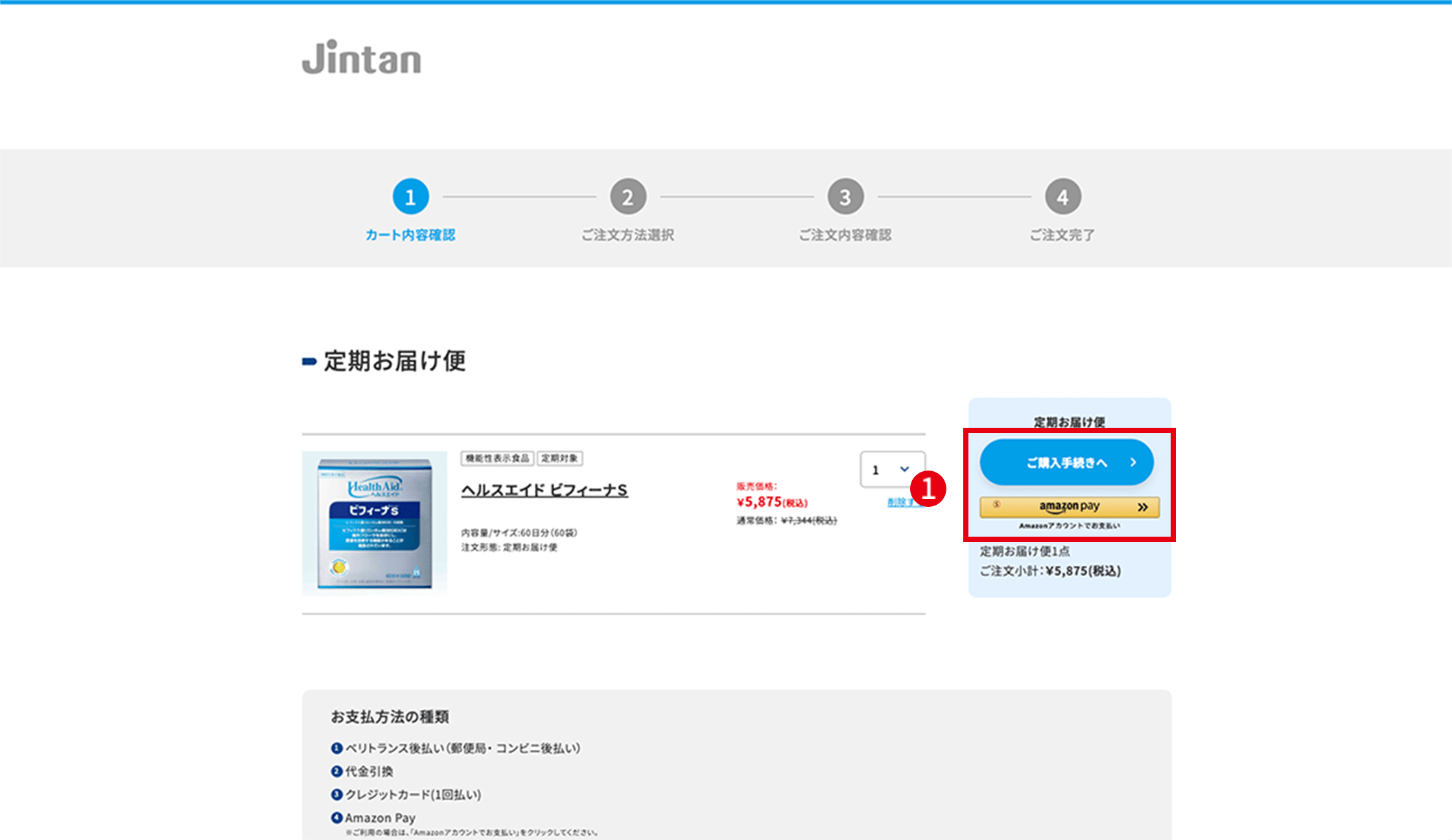This screenshot has height=840, width=1452.
Task: Click 注文形態: 定期お届け便 text
Action: (x=509, y=548)
